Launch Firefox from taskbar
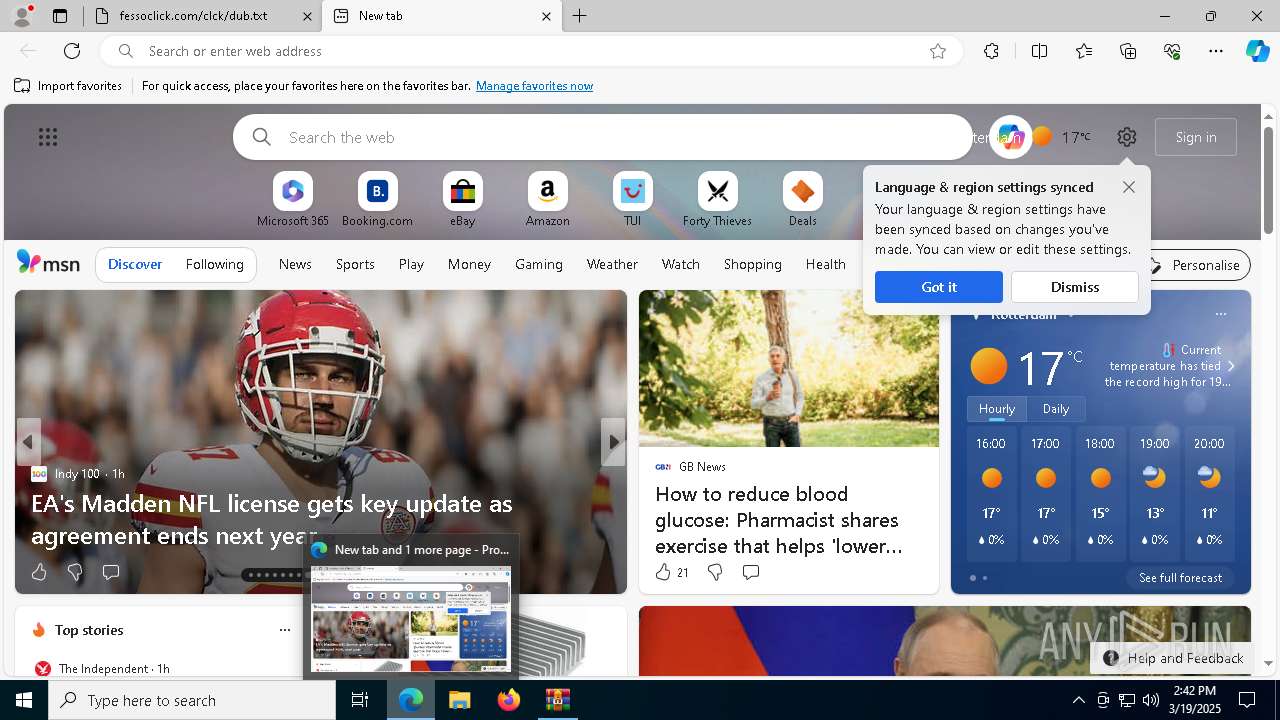 pyautogui.click(x=508, y=700)
